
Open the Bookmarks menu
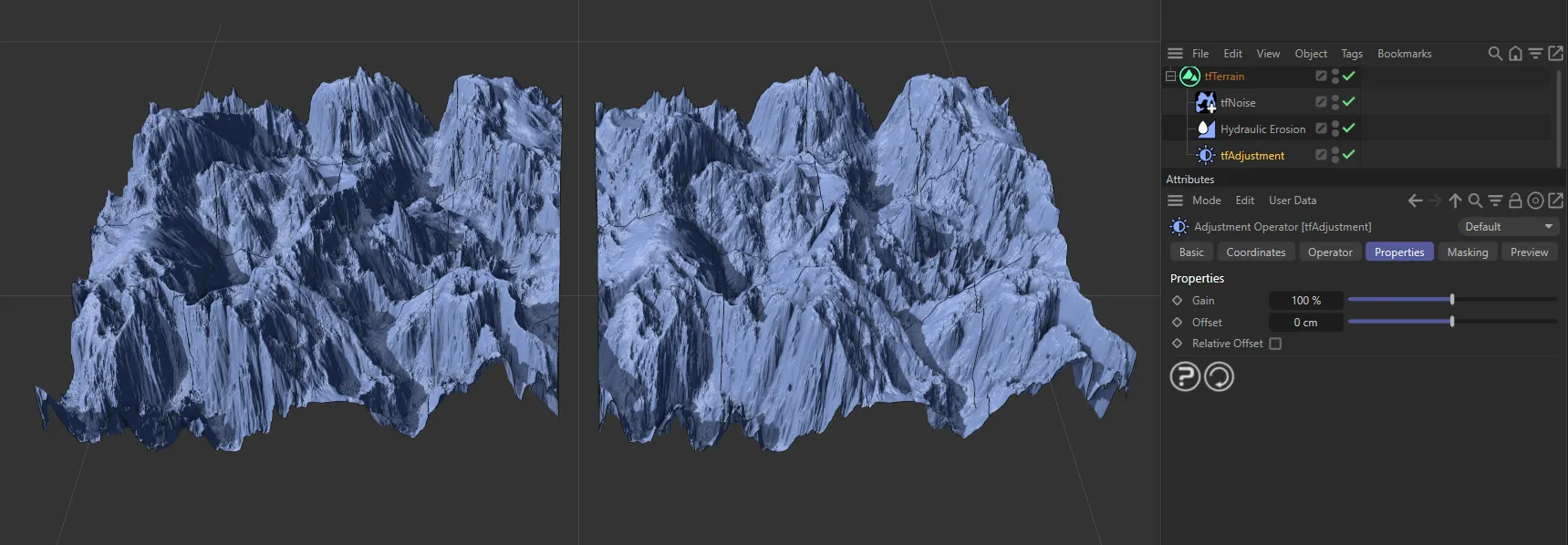click(x=1404, y=54)
